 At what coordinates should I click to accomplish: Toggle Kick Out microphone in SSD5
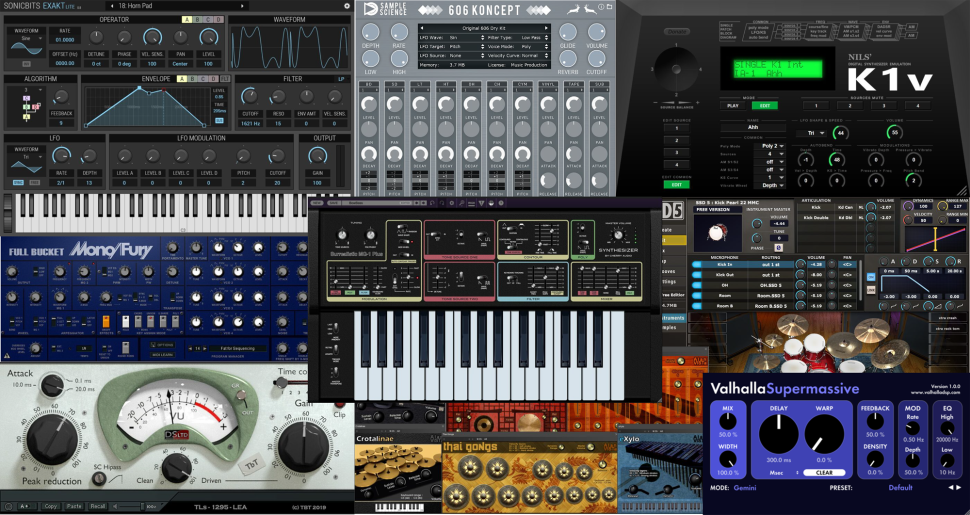tap(697, 275)
